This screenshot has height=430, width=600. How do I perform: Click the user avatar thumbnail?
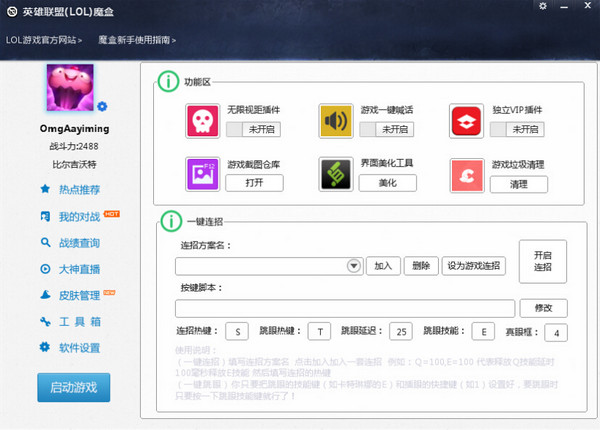pyautogui.click(x=70, y=87)
